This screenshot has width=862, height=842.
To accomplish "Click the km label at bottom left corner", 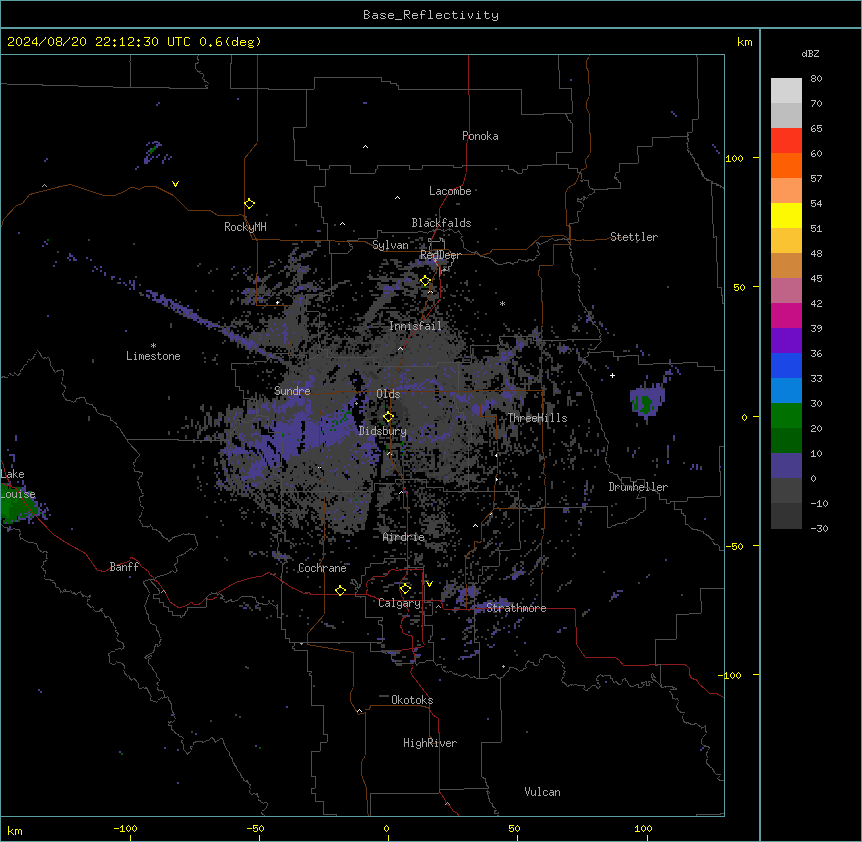I will point(15,831).
